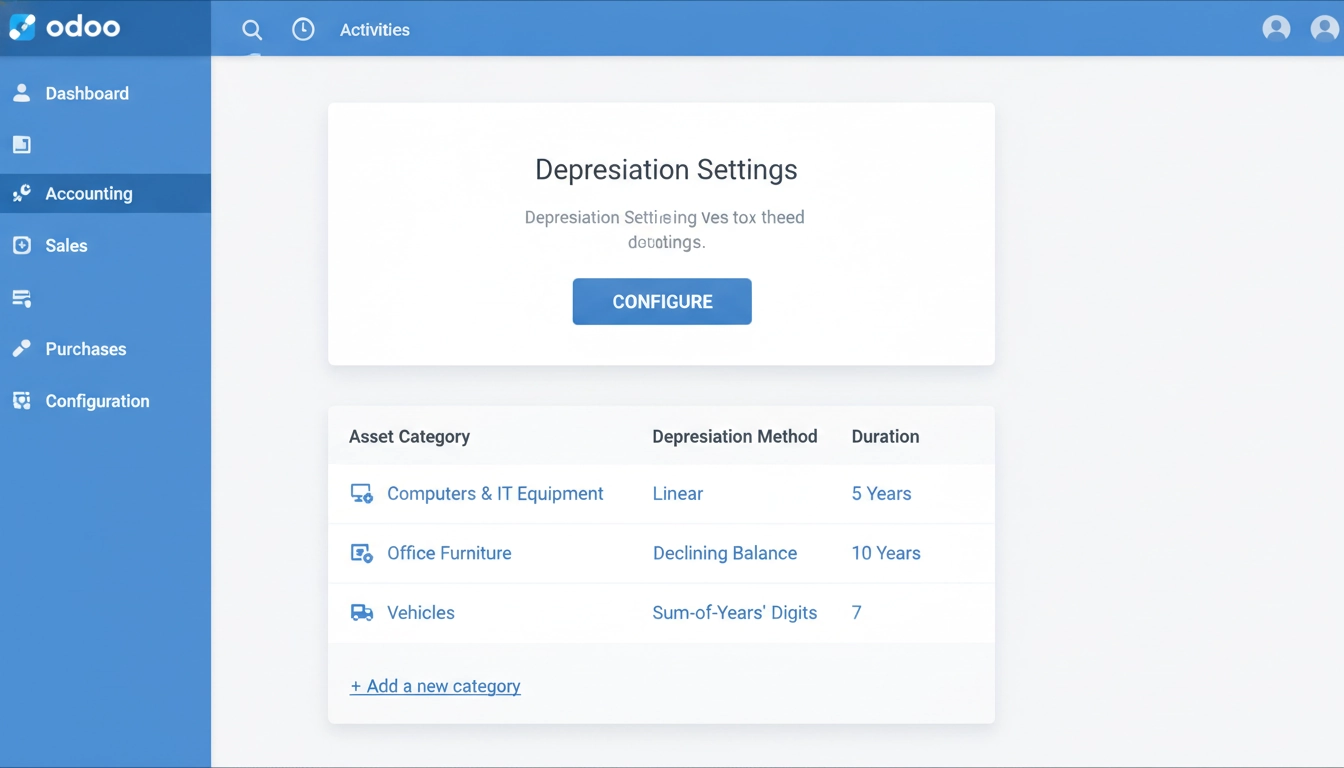
Task: Click the Sales plus-box icon
Action: click(21, 245)
